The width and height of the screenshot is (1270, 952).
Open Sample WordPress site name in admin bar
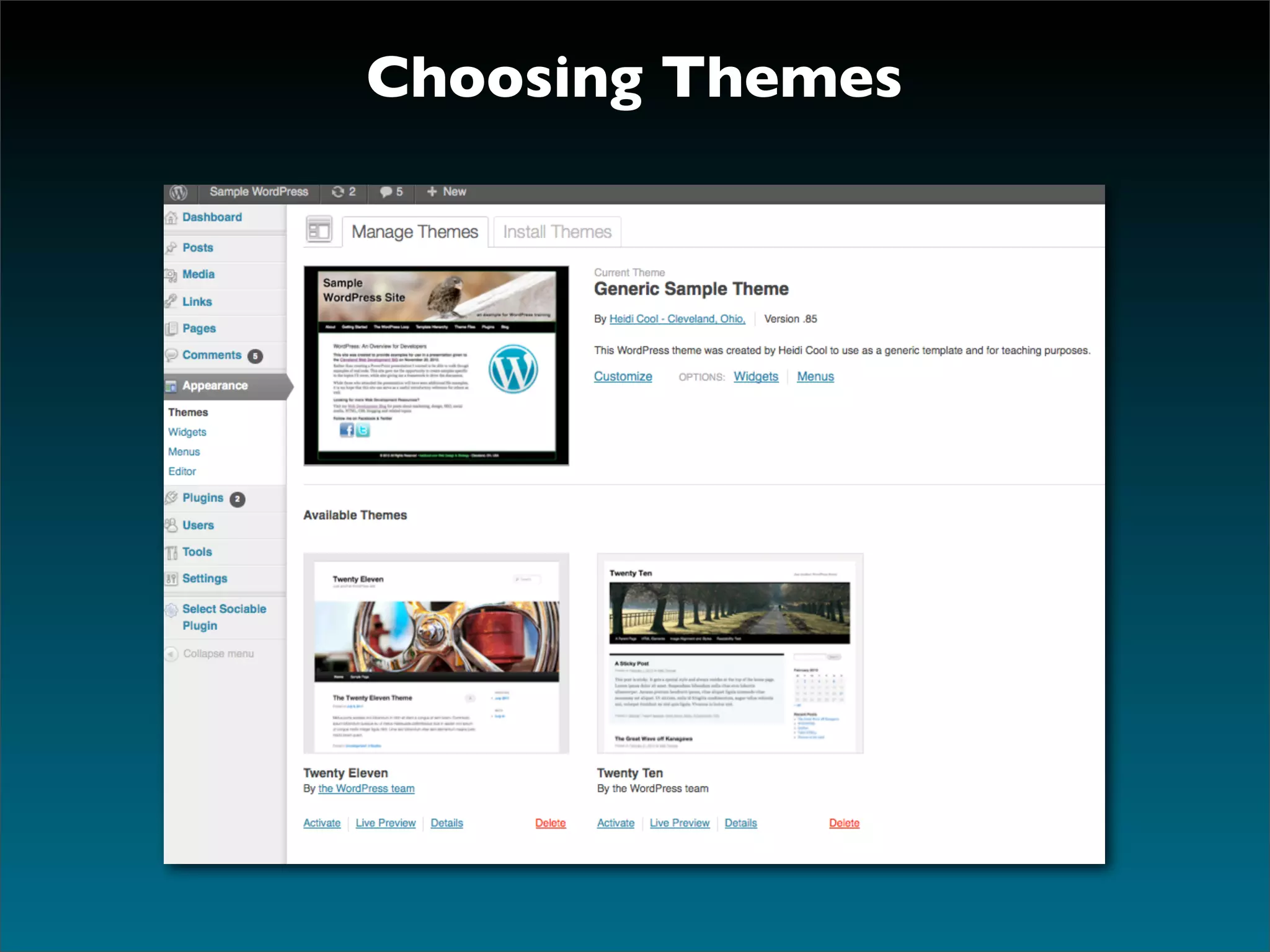[259, 192]
